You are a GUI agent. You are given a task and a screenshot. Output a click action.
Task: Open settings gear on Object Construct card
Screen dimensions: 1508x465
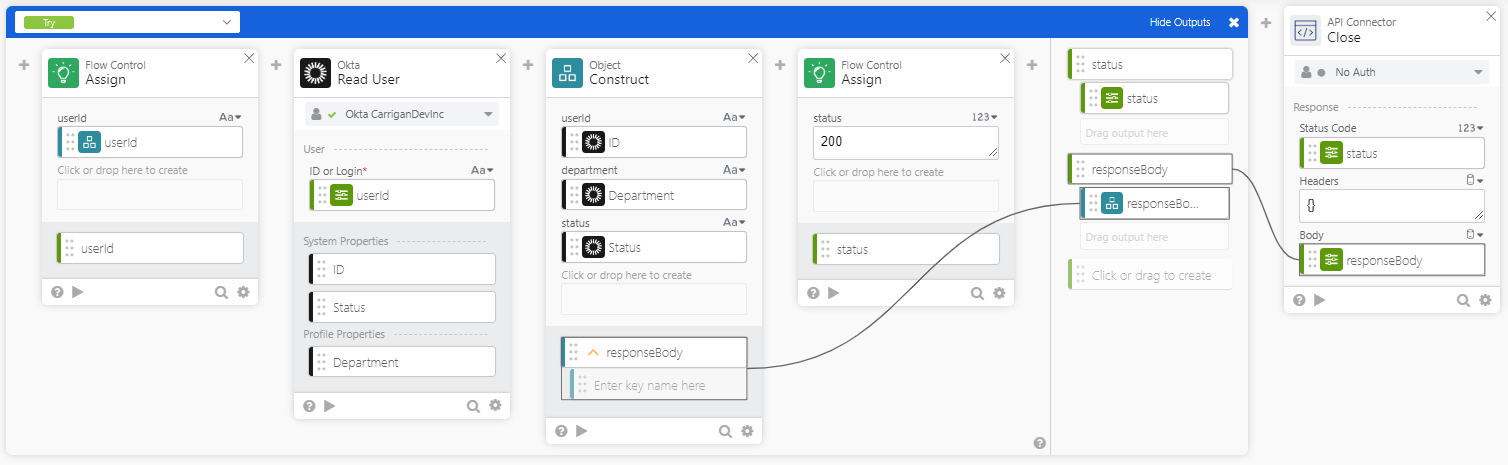pyautogui.click(x=747, y=431)
